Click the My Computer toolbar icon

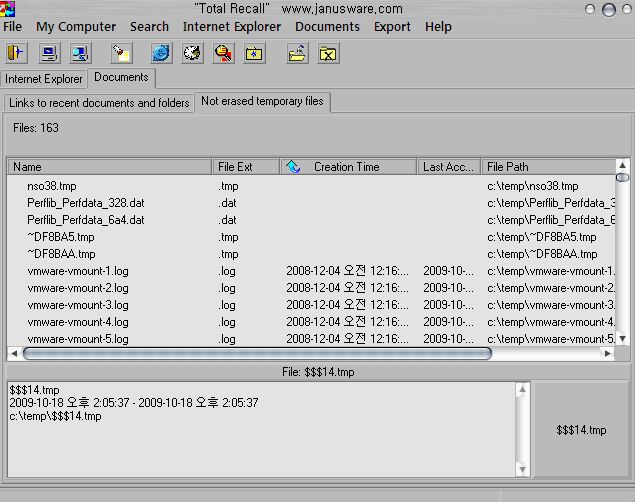point(49,53)
